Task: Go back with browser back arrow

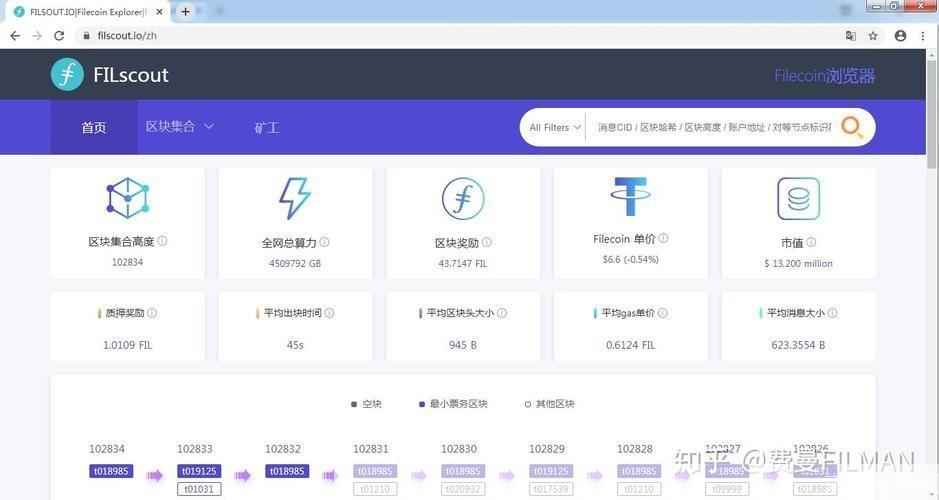Action: tap(15, 36)
